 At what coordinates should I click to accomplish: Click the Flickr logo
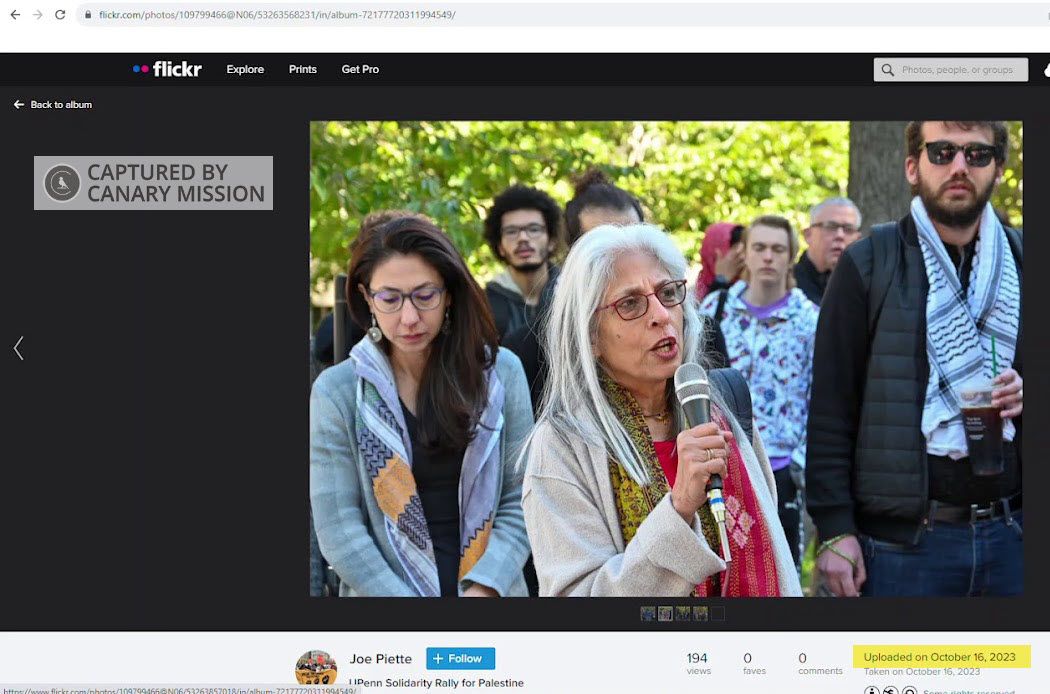click(167, 69)
